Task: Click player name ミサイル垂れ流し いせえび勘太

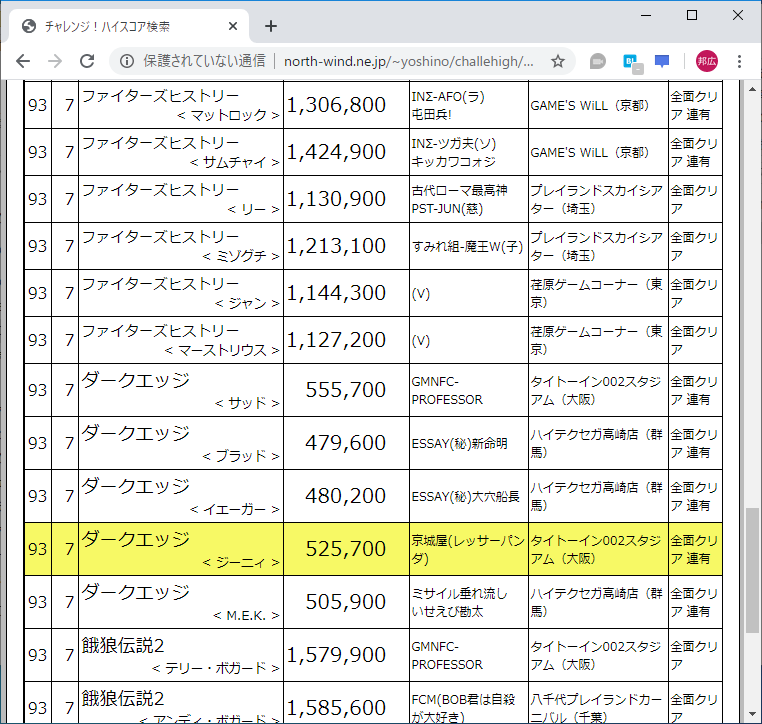Action: pyautogui.click(x=459, y=603)
